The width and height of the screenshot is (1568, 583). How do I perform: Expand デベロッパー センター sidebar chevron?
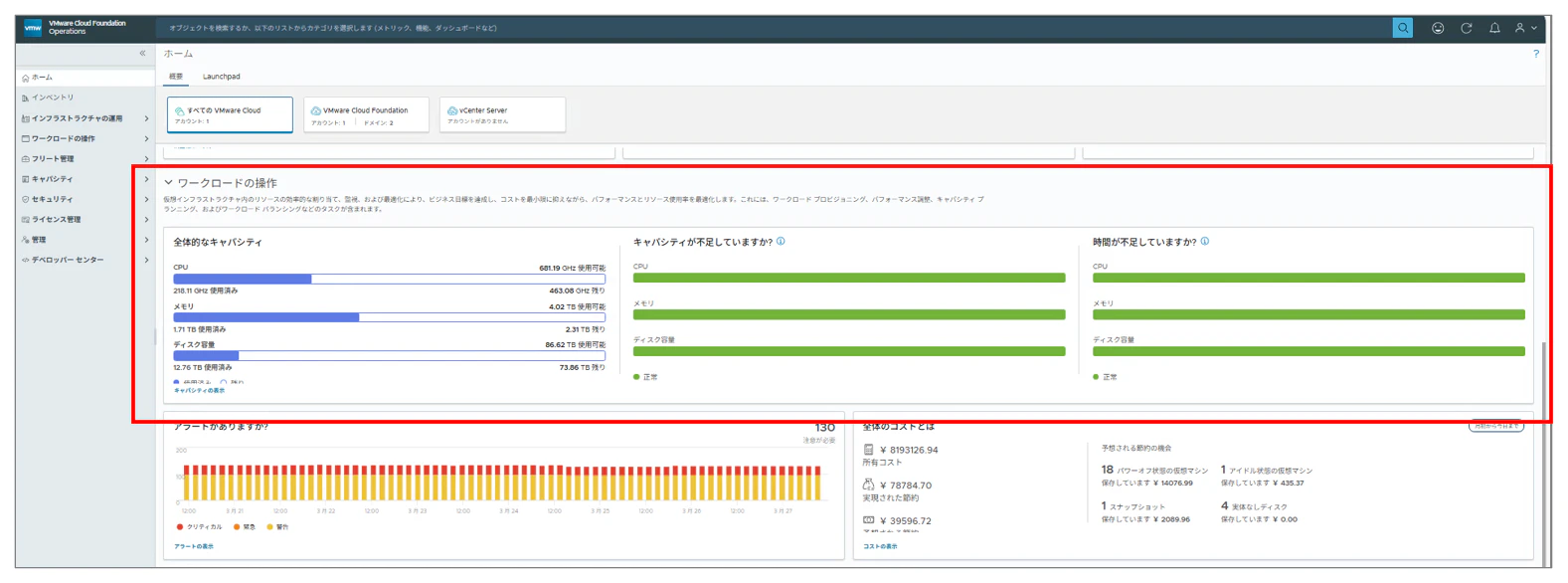coord(146,260)
